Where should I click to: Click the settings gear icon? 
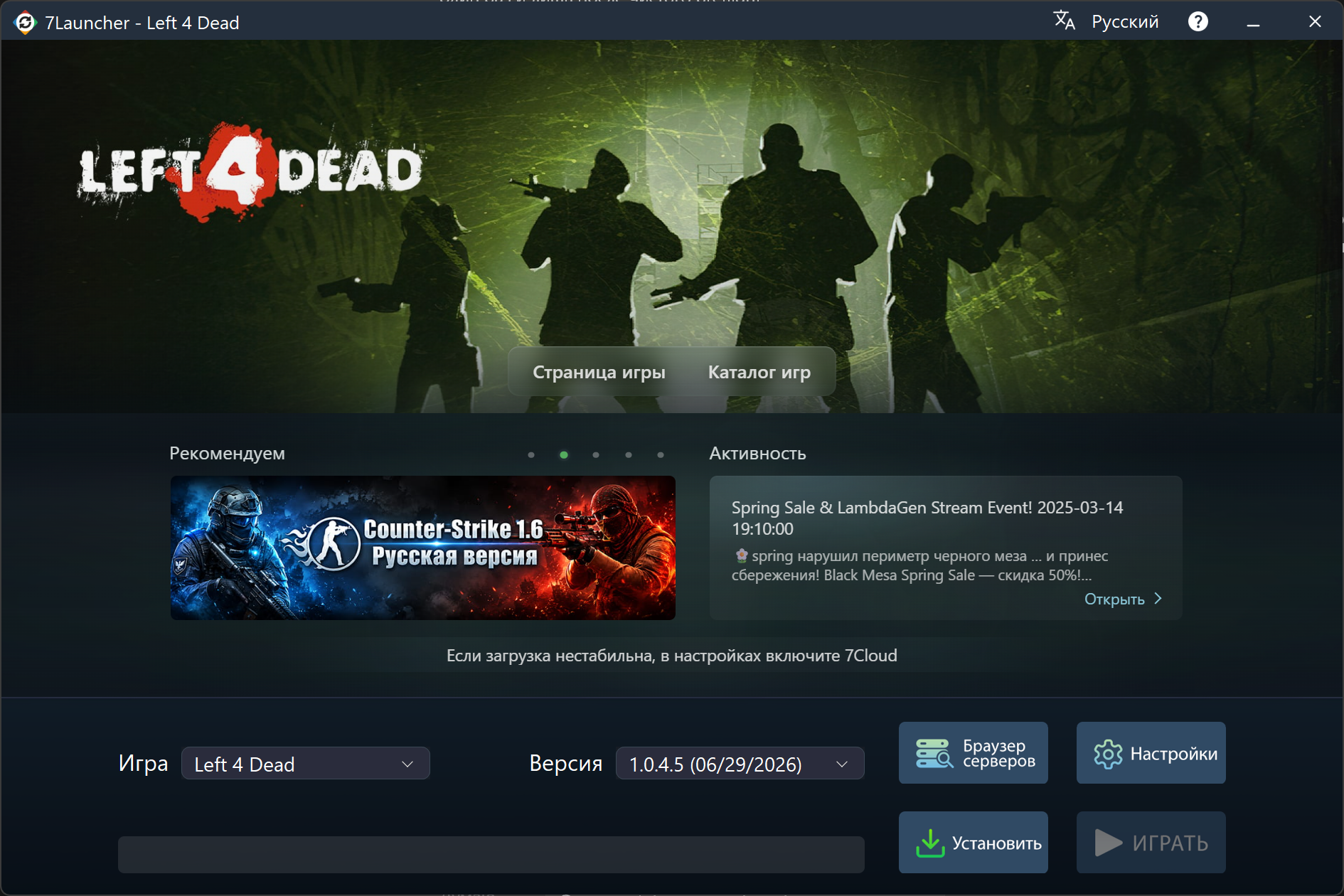tap(1108, 754)
